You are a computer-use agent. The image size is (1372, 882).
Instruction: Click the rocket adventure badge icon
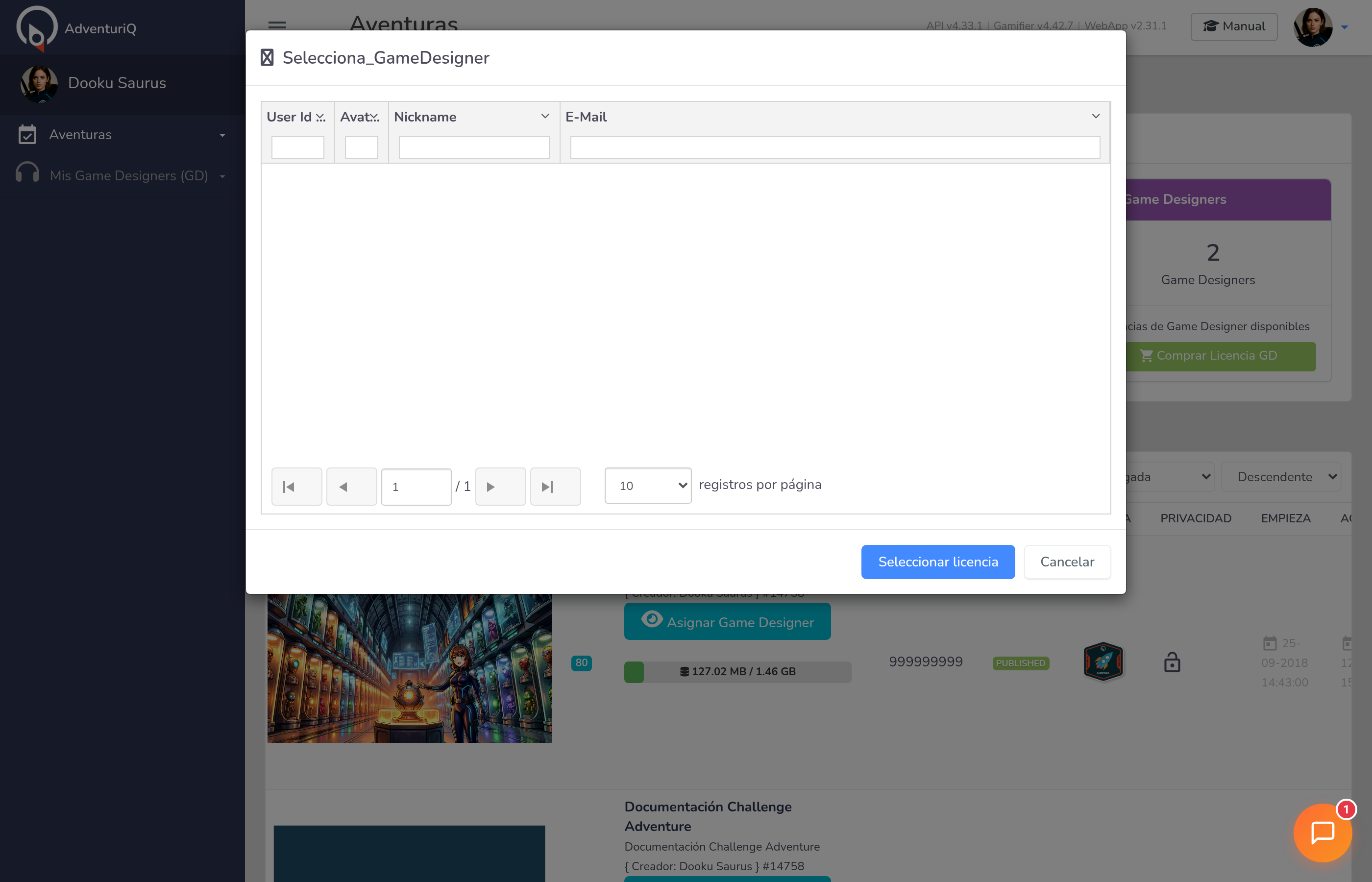click(x=1103, y=661)
